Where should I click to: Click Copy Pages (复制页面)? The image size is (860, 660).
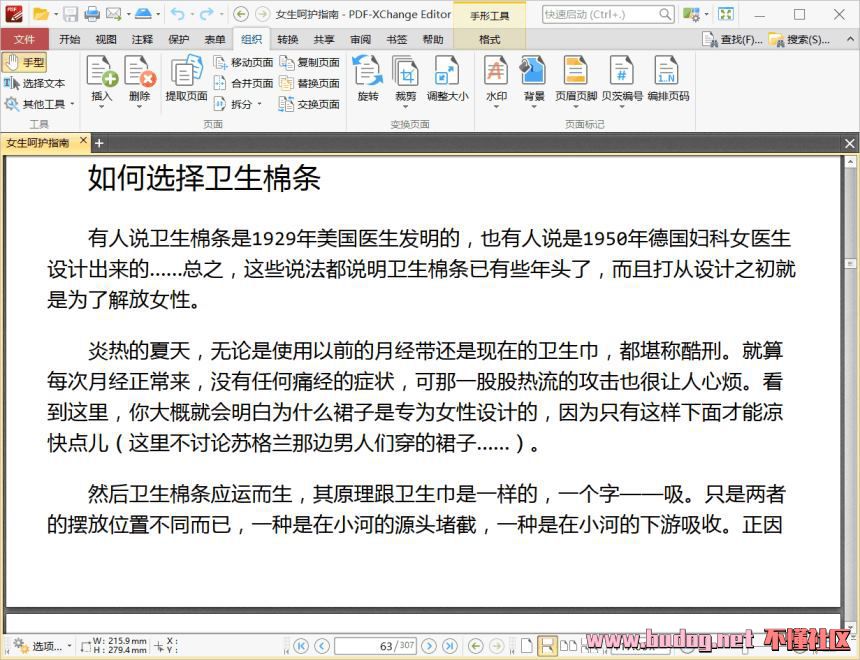point(309,63)
